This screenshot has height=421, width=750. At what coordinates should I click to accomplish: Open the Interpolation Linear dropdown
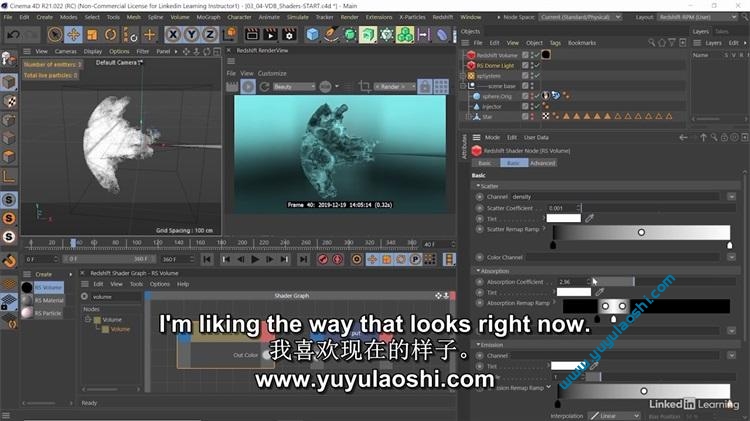tap(614, 416)
